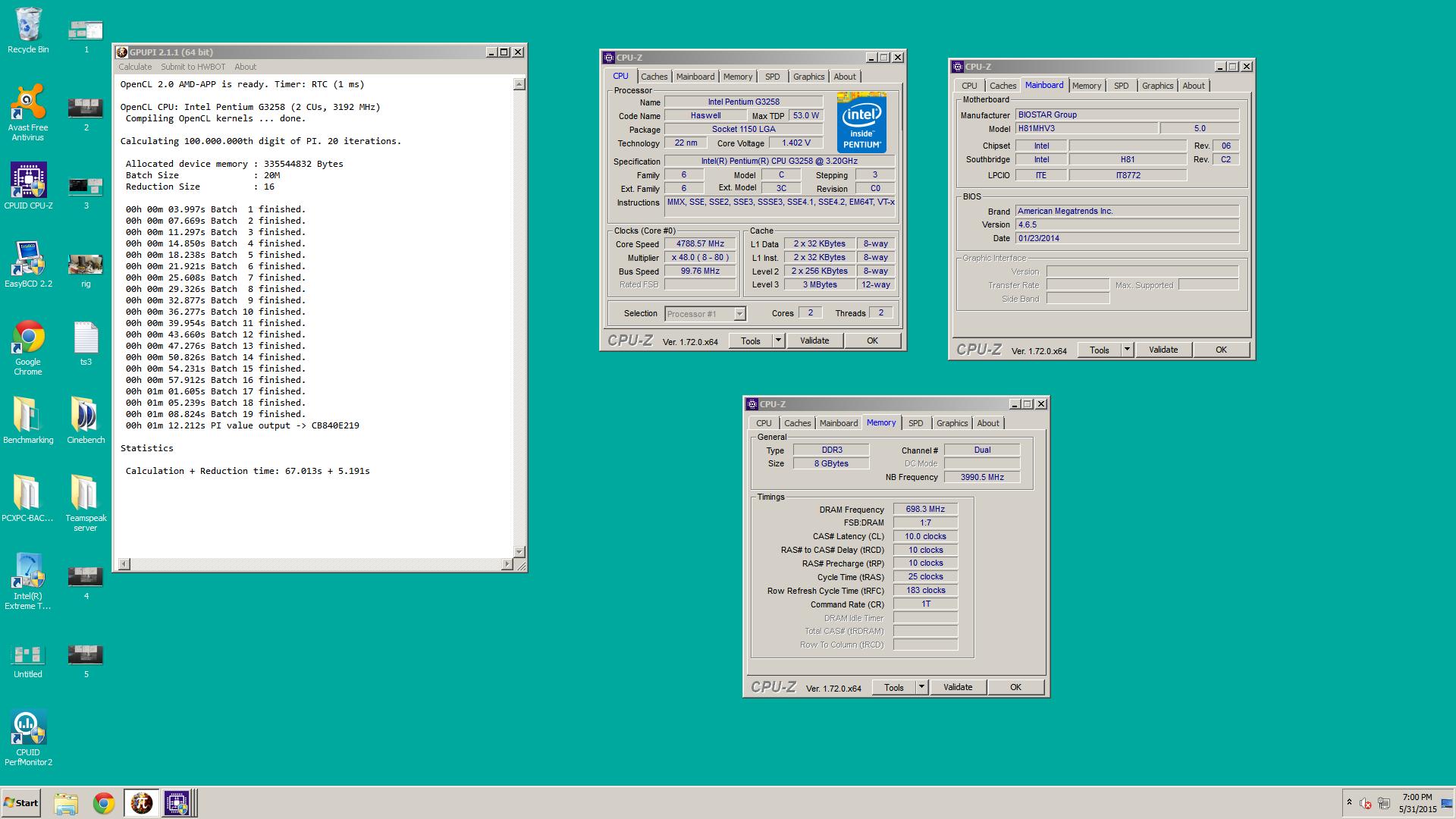Launch Google Chrome desktop shortcut
1456x819 pixels.
click(28, 347)
